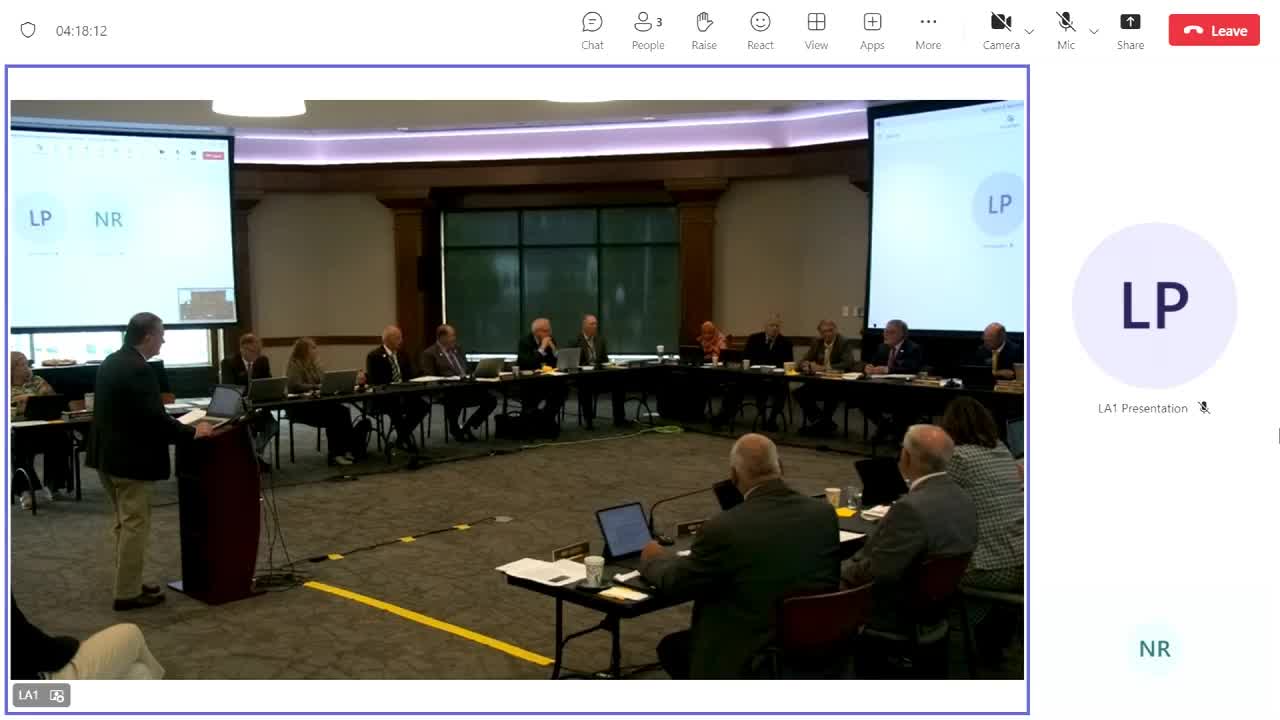The image size is (1280, 720).
Task: Click the muted mic icon beside LA1 Presentation
Action: coord(1204,408)
